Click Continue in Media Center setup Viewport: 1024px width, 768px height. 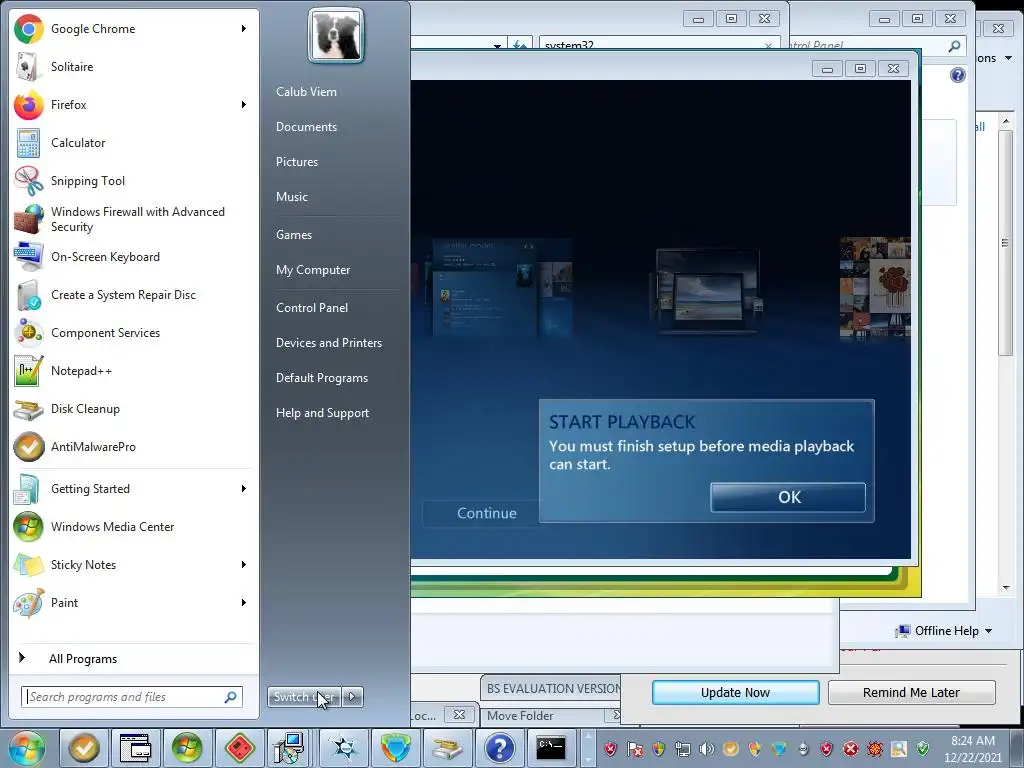coord(487,513)
